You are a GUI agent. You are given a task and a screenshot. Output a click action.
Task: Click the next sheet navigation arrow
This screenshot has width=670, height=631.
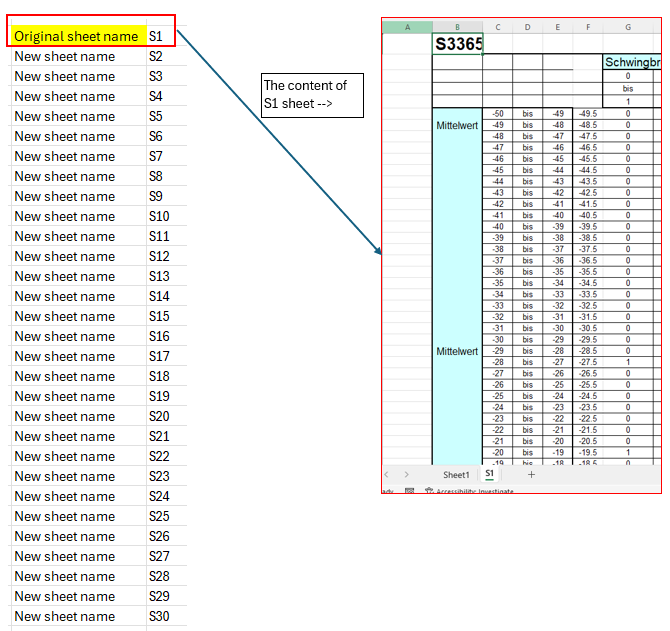(406, 475)
